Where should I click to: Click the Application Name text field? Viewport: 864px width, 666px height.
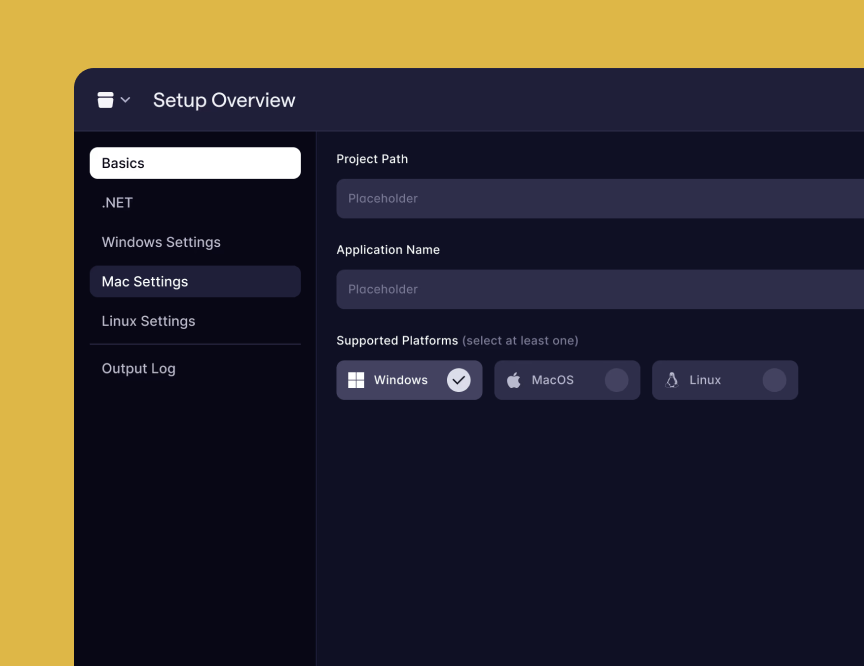600,289
